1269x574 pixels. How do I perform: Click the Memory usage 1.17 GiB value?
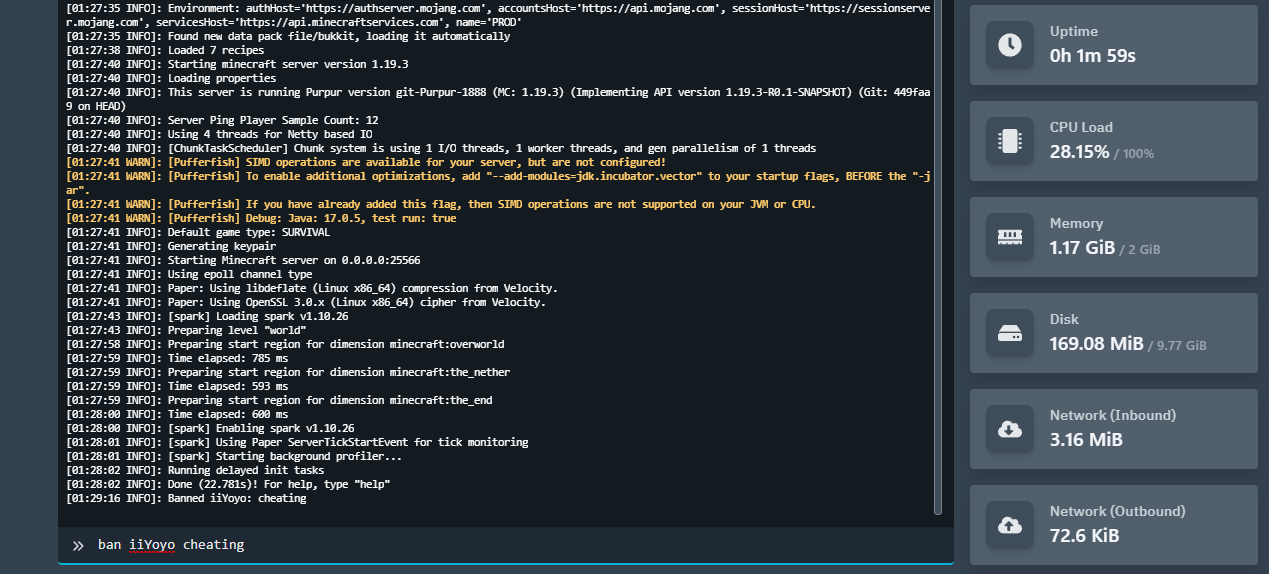tap(1082, 248)
